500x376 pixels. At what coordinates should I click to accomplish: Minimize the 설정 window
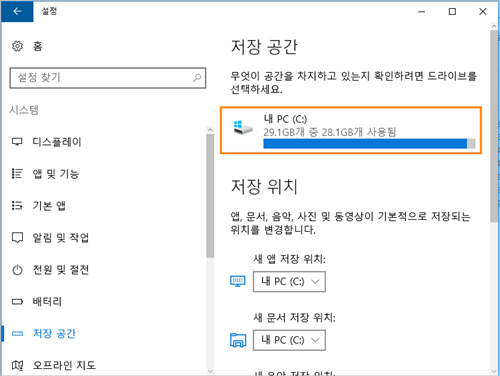tap(422, 11)
